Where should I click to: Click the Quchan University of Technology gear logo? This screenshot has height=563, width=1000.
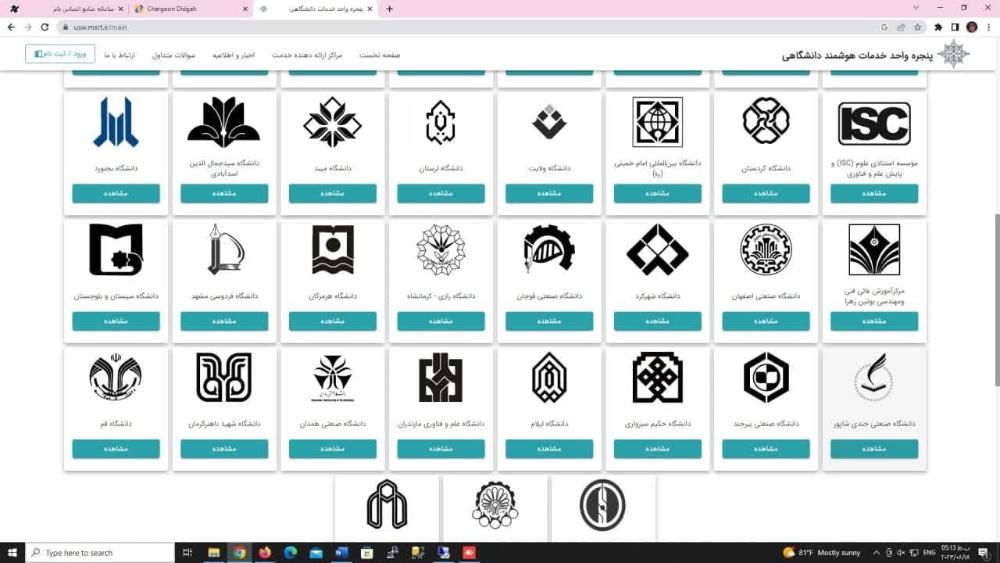[549, 249]
